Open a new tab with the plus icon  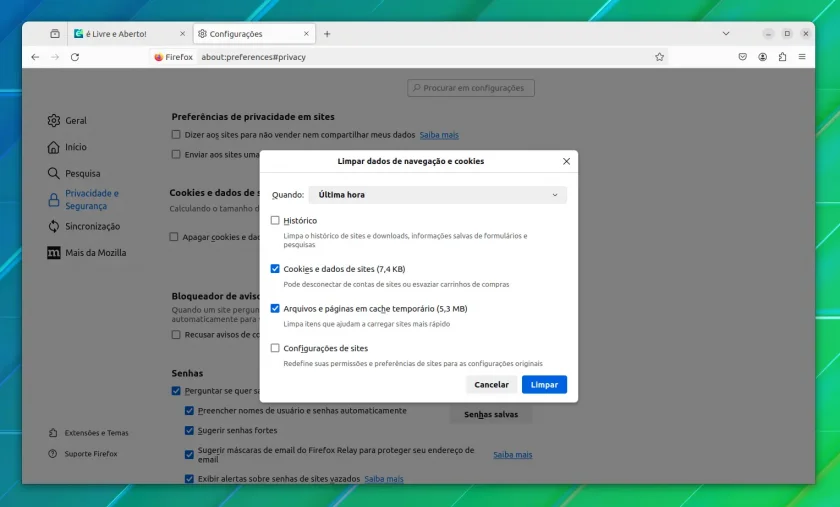pyautogui.click(x=327, y=34)
